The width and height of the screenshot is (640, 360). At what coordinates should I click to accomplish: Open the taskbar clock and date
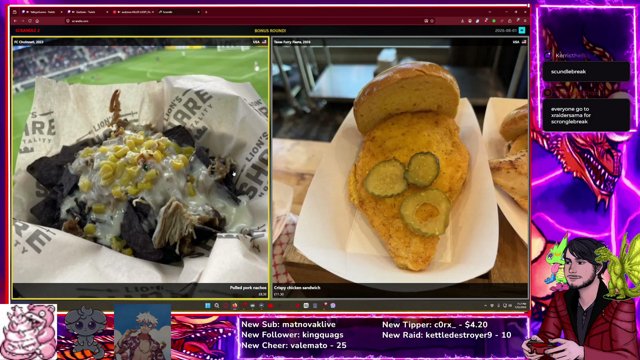(x=521, y=305)
